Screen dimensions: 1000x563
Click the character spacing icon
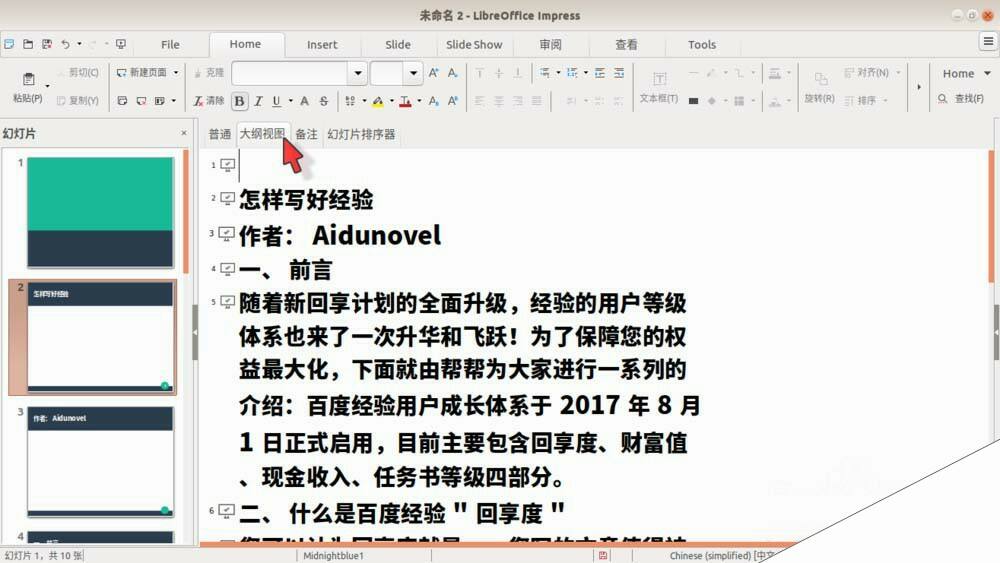point(350,101)
